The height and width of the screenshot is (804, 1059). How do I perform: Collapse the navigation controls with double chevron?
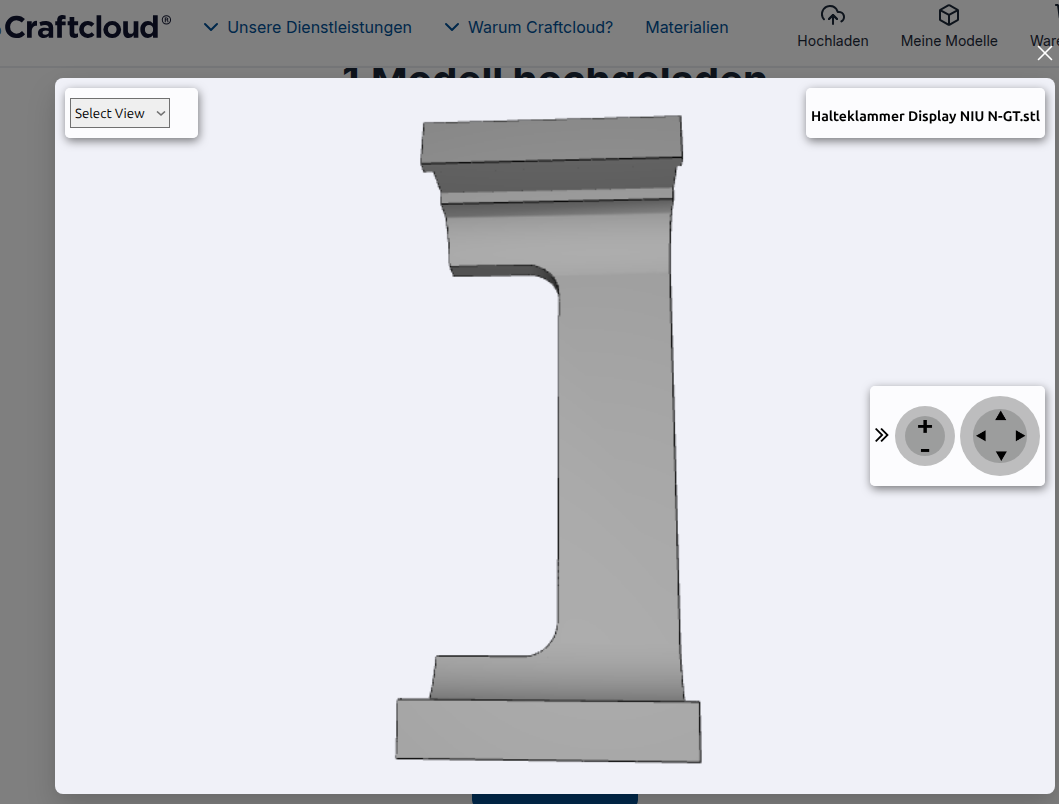point(881,435)
